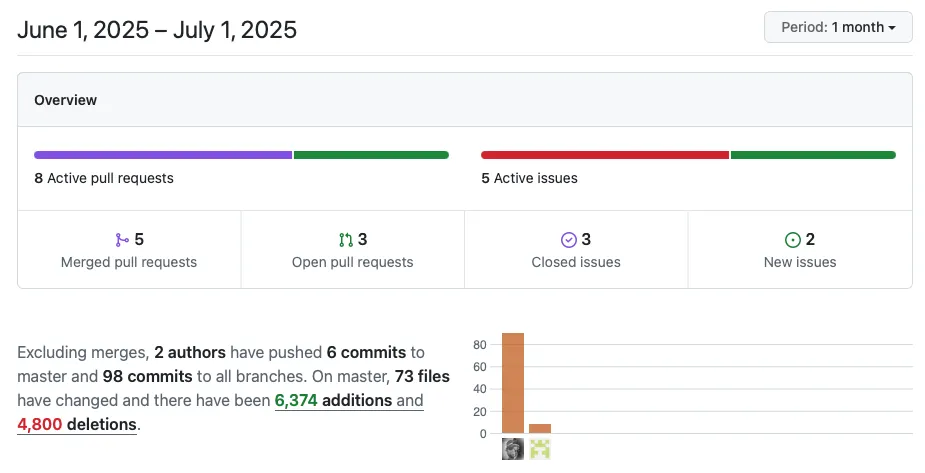Click the purple merged portion of PR bar
The height and width of the screenshot is (473, 925).
[x=163, y=155]
